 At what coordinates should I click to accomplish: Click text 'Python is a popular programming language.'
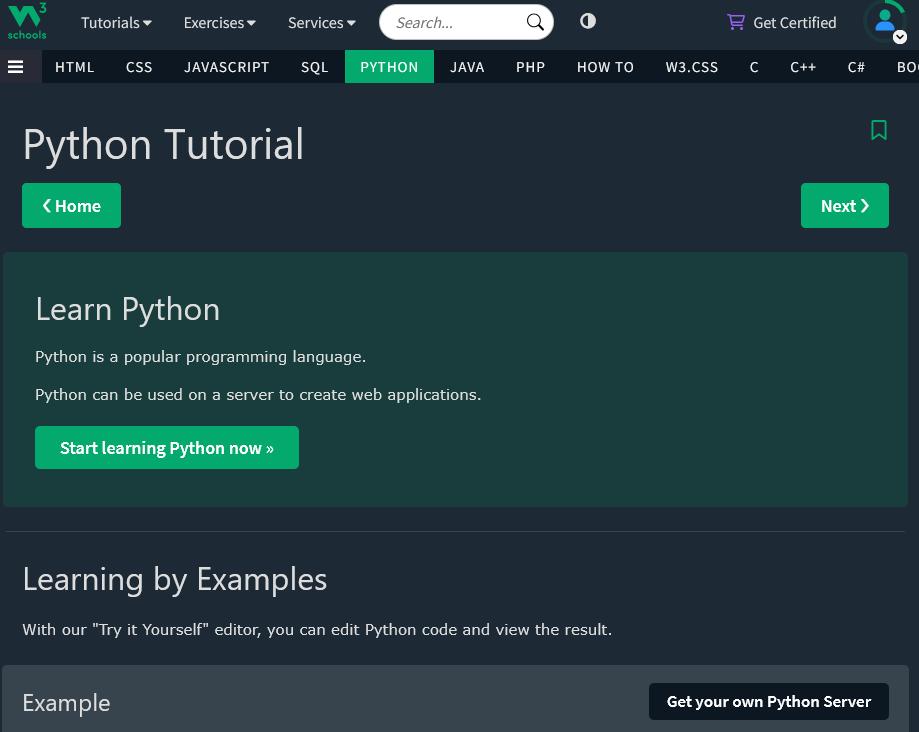(200, 357)
